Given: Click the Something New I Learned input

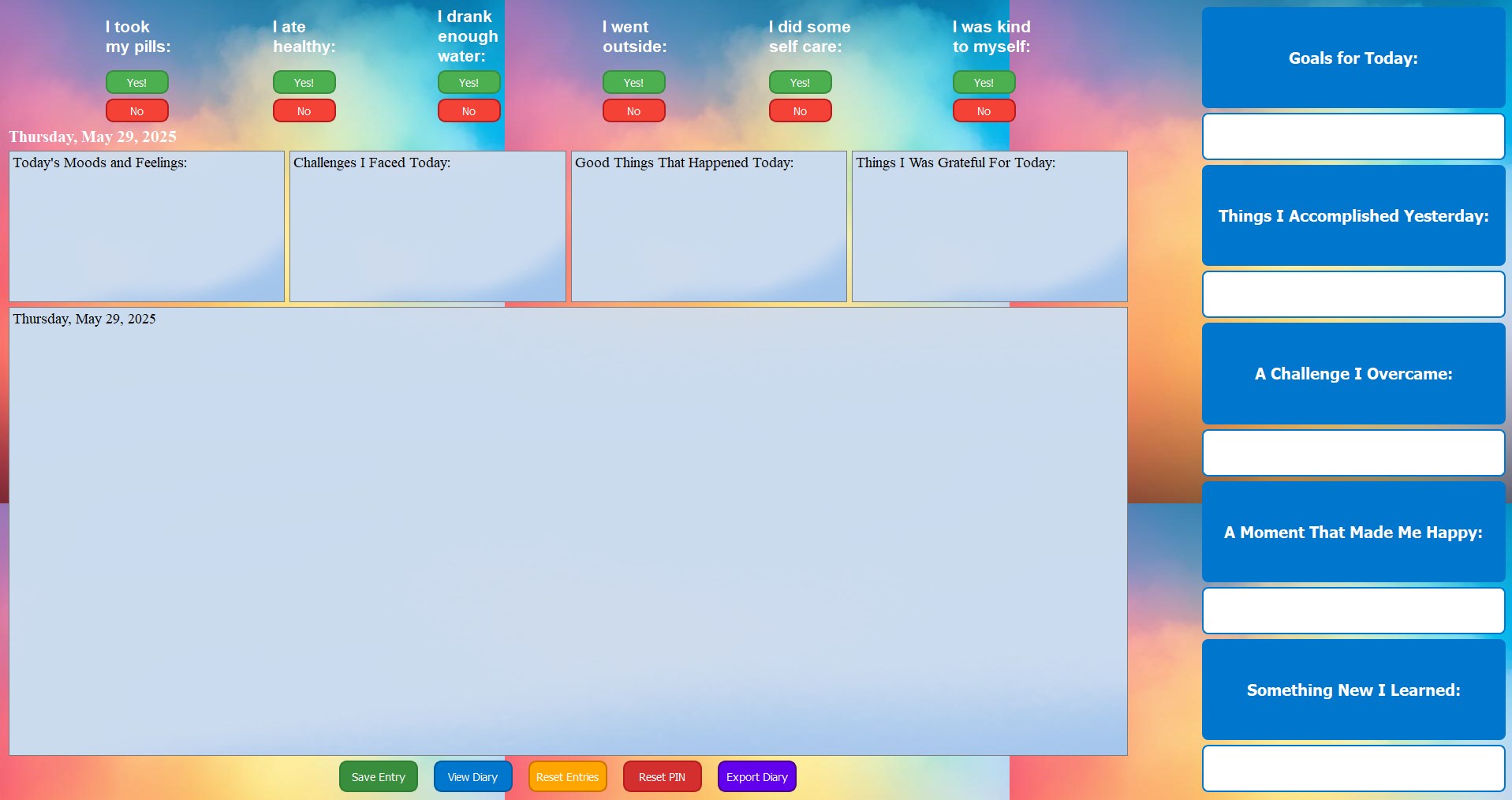Looking at the screenshot, I should tap(1353, 768).
